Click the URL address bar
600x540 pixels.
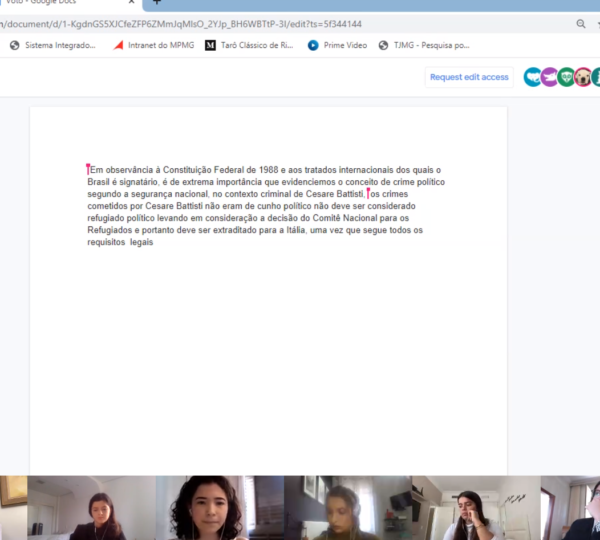[250, 23]
